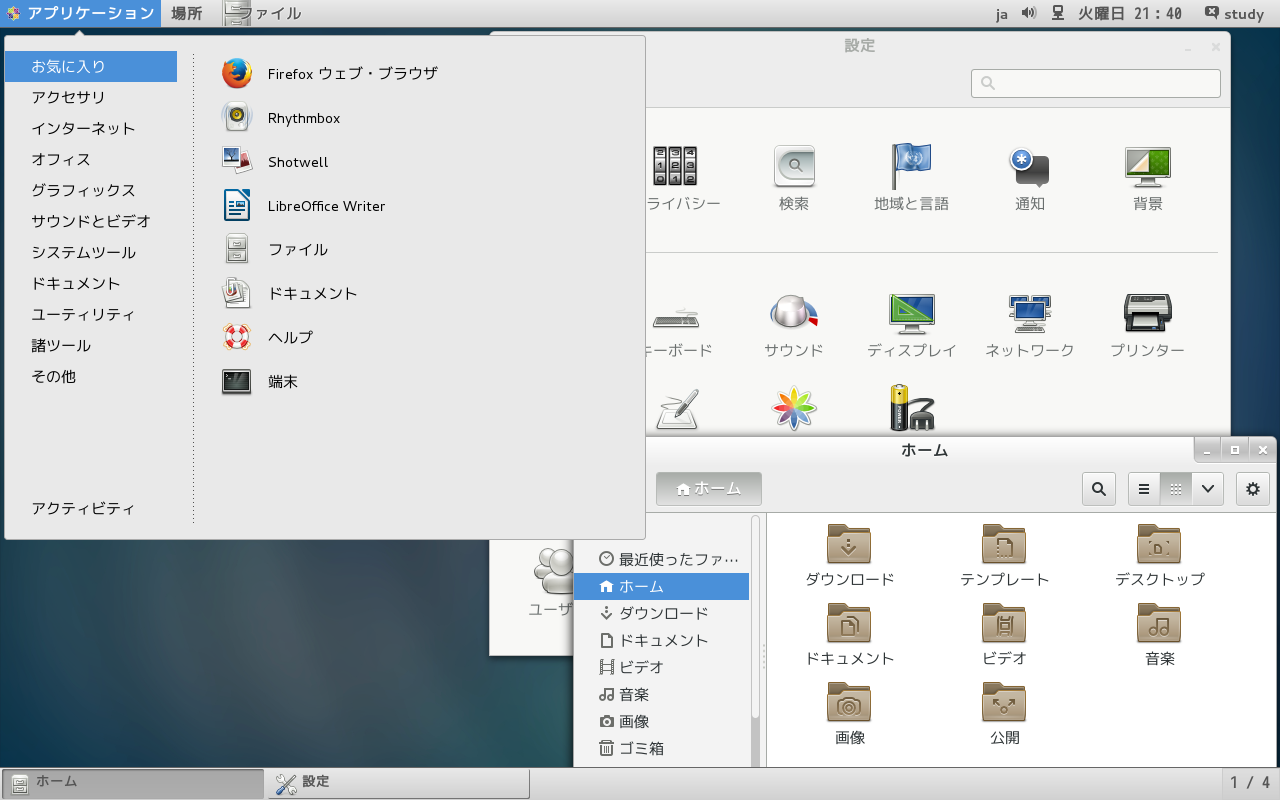
Task: Open 通知 settings panel
Action: [1030, 178]
